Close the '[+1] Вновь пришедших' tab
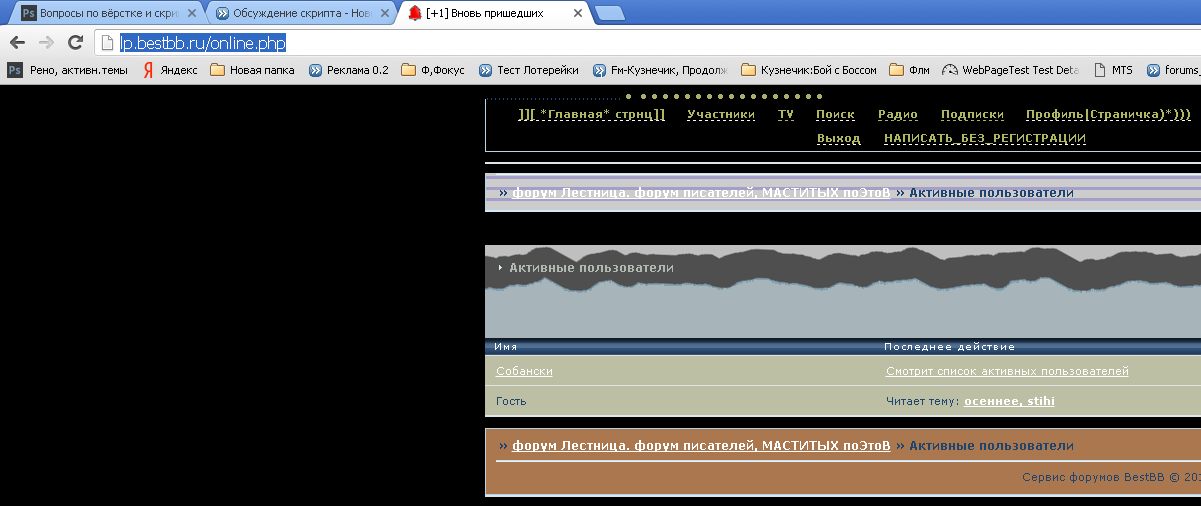This screenshot has height=506, width=1201. tap(578, 14)
